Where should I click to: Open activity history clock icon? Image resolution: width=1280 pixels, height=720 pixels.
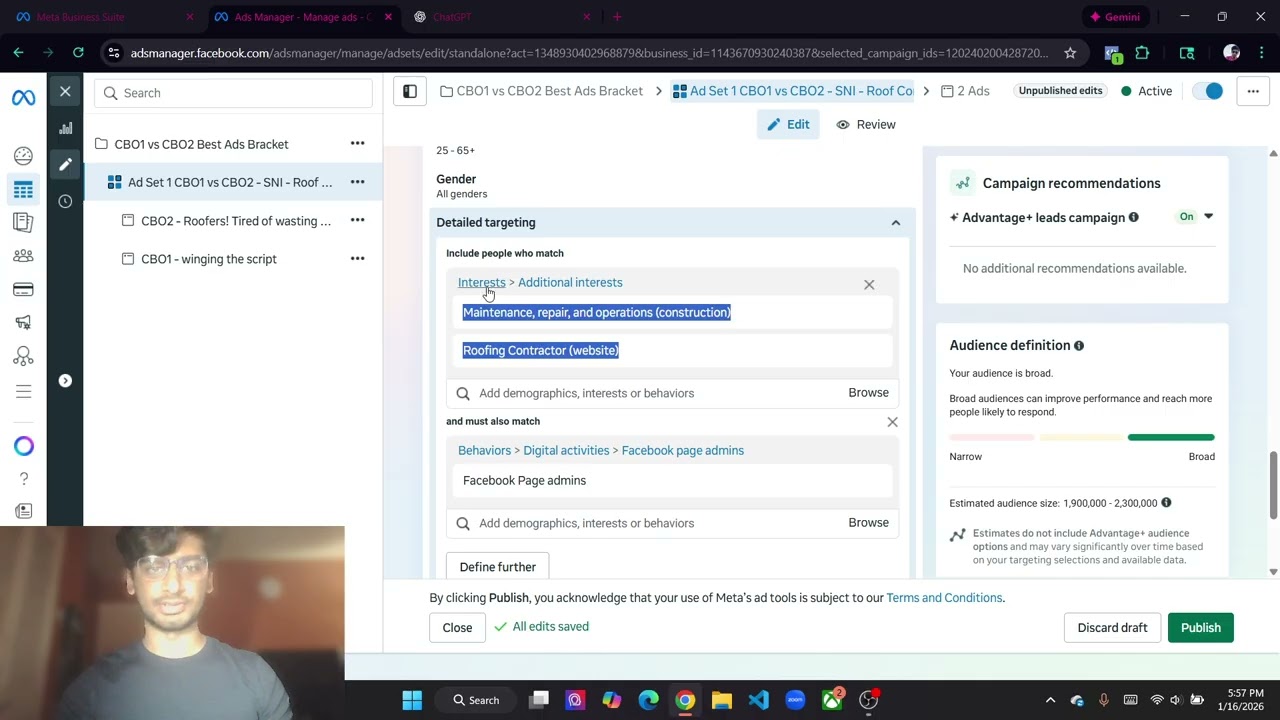(65, 201)
